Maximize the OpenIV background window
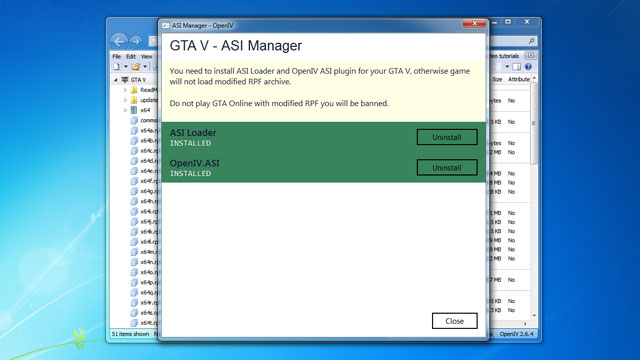Viewport: 640px width, 360px height. (508, 22)
